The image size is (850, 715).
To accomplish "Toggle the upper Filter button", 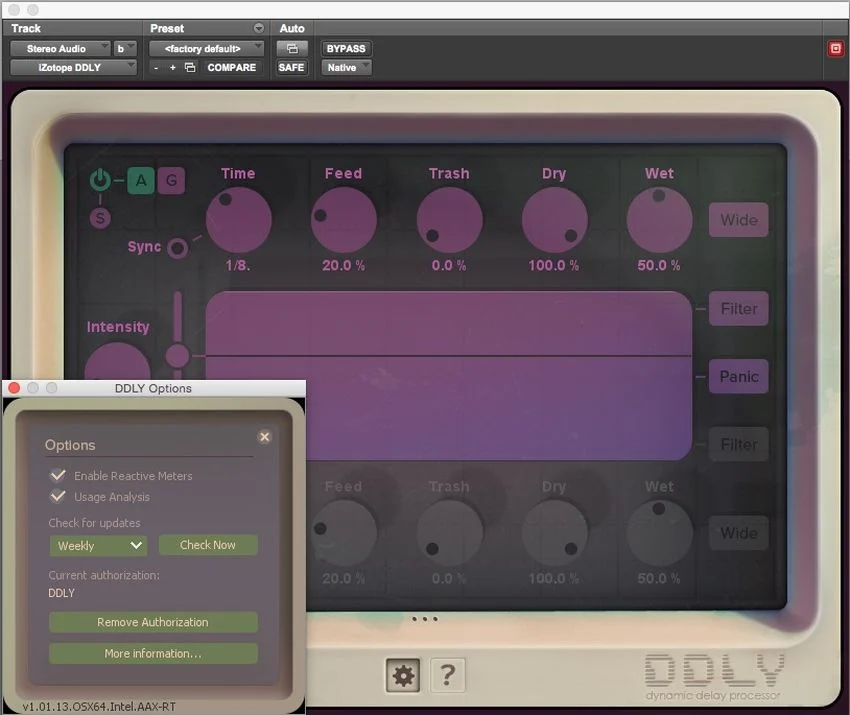I will (x=739, y=309).
